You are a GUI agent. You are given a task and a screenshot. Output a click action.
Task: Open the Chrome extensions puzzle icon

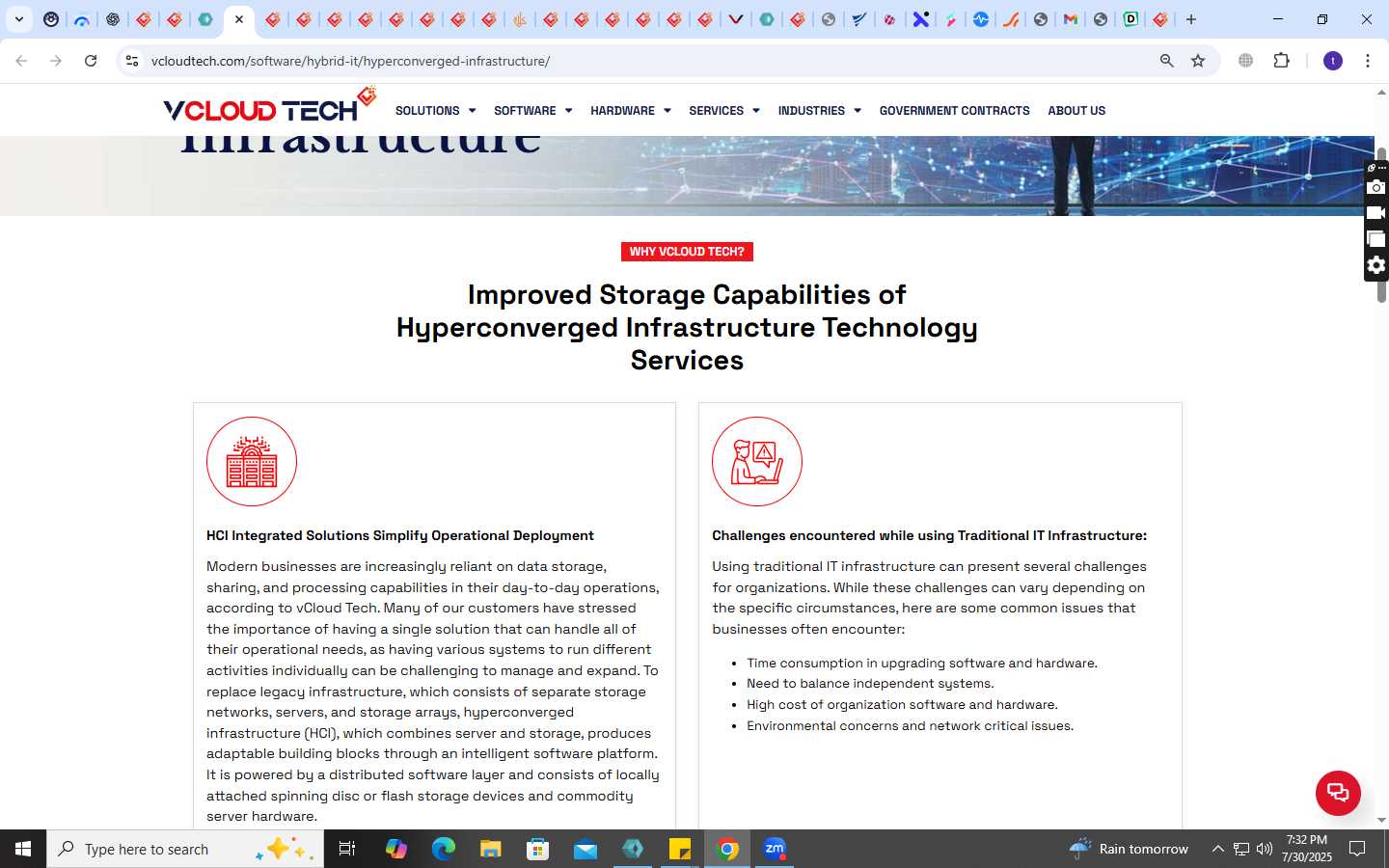click(x=1281, y=61)
